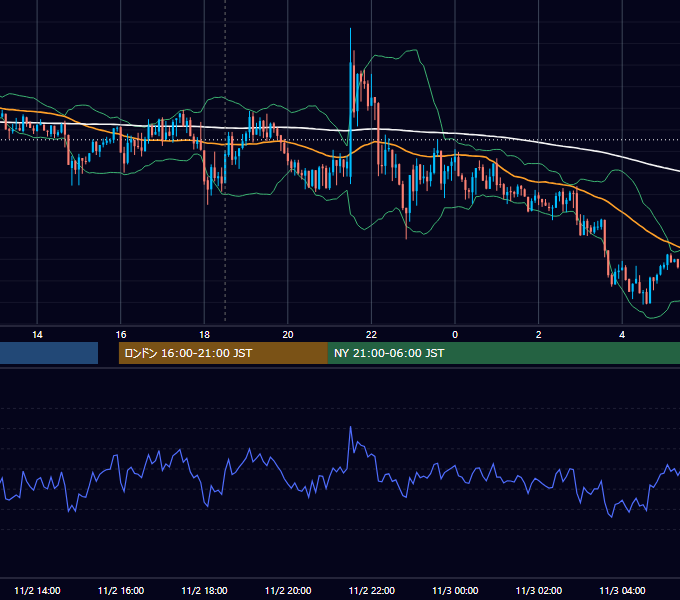Screen dimensions: 680x600
Task: Click the 11/2 14:00 indicator axis label
Action: (x=37, y=590)
